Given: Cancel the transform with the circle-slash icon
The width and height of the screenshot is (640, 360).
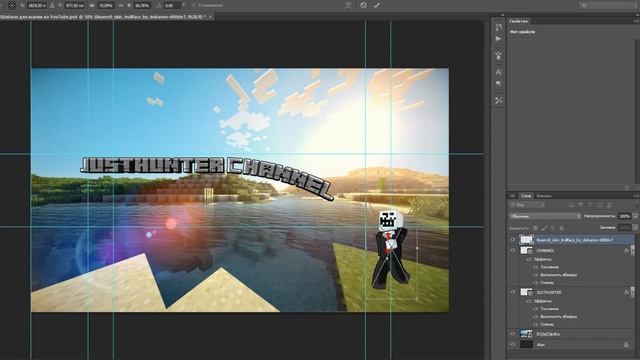Looking at the screenshot, I should (x=363, y=5).
